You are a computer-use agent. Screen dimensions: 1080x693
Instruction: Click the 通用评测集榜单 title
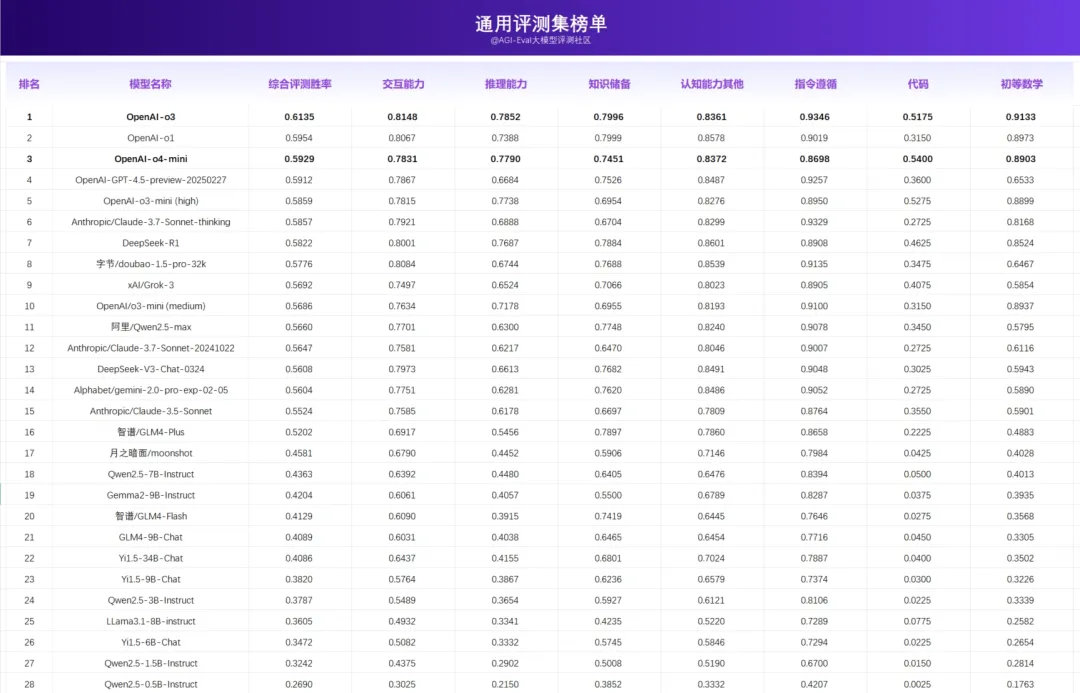click(x=541, y=23)
